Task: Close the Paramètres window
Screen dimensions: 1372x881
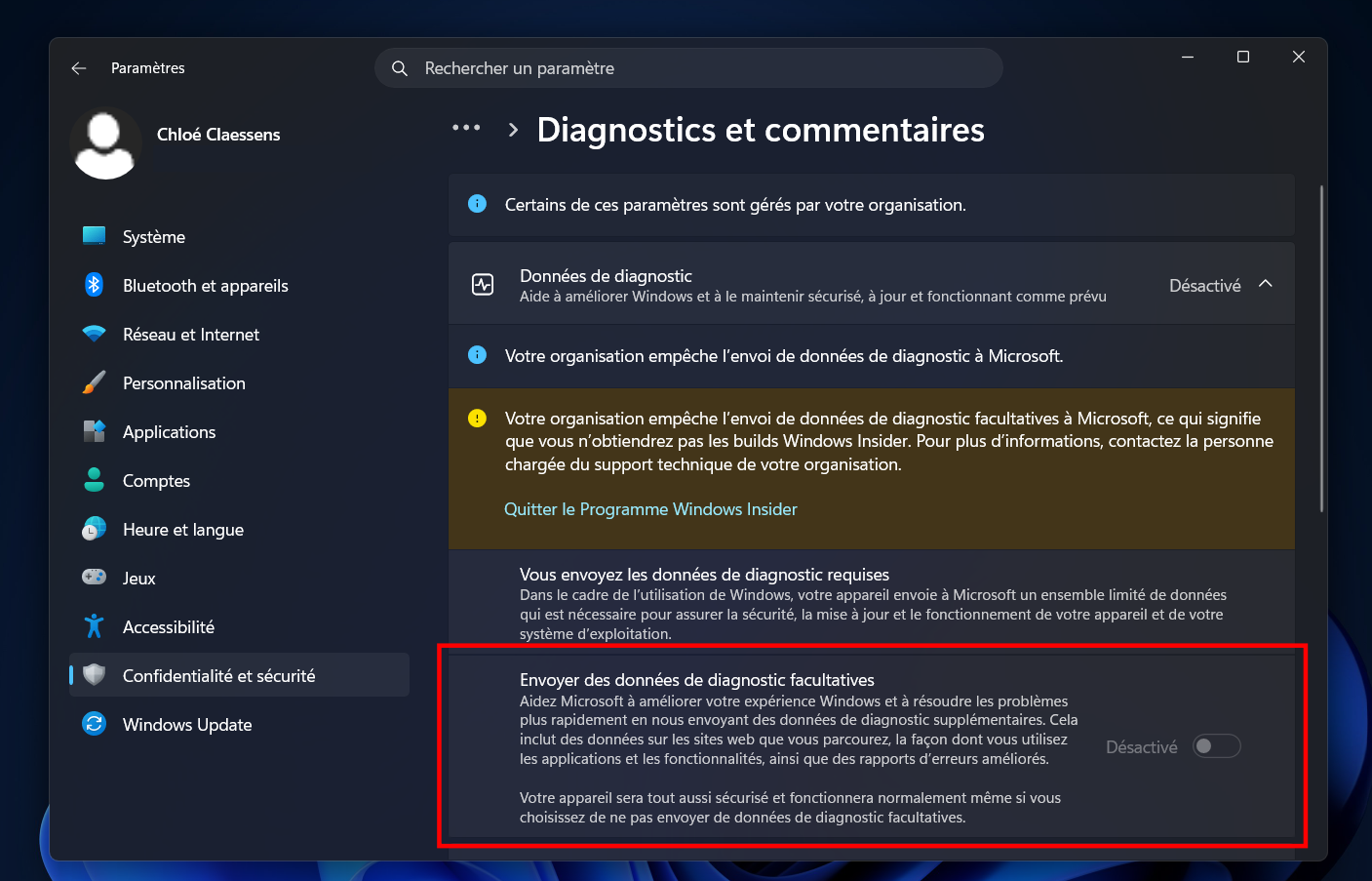Action: (x=1299, y=57)
